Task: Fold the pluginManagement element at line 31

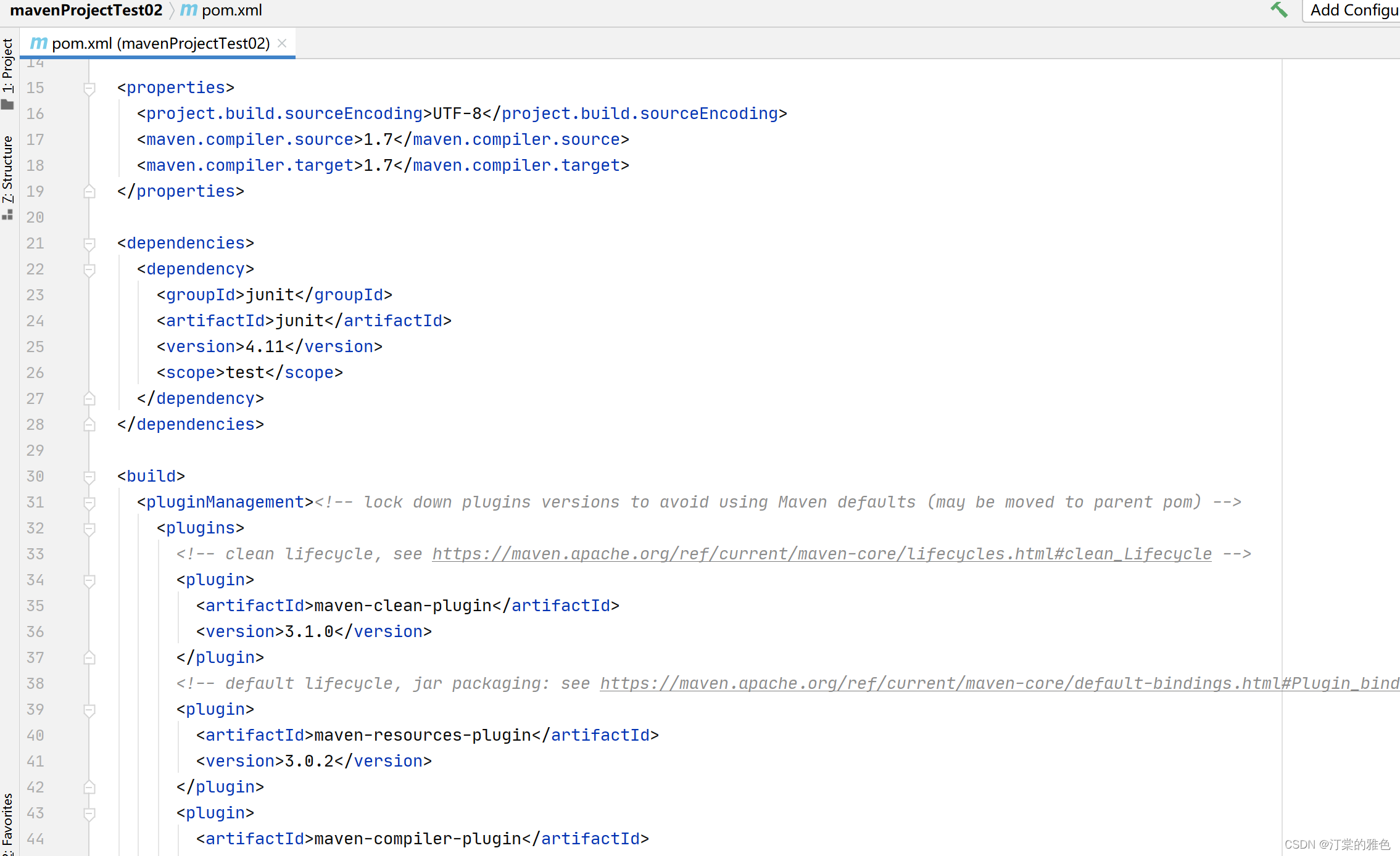Action: tap(89, 503)
